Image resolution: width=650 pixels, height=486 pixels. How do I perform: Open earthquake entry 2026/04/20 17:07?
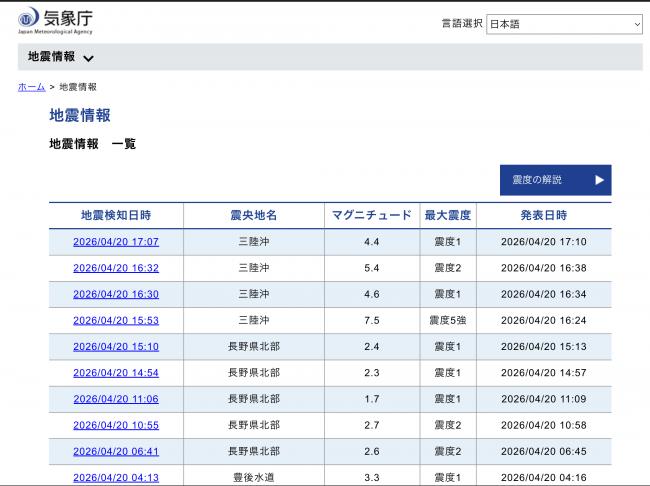coord(116,242)
